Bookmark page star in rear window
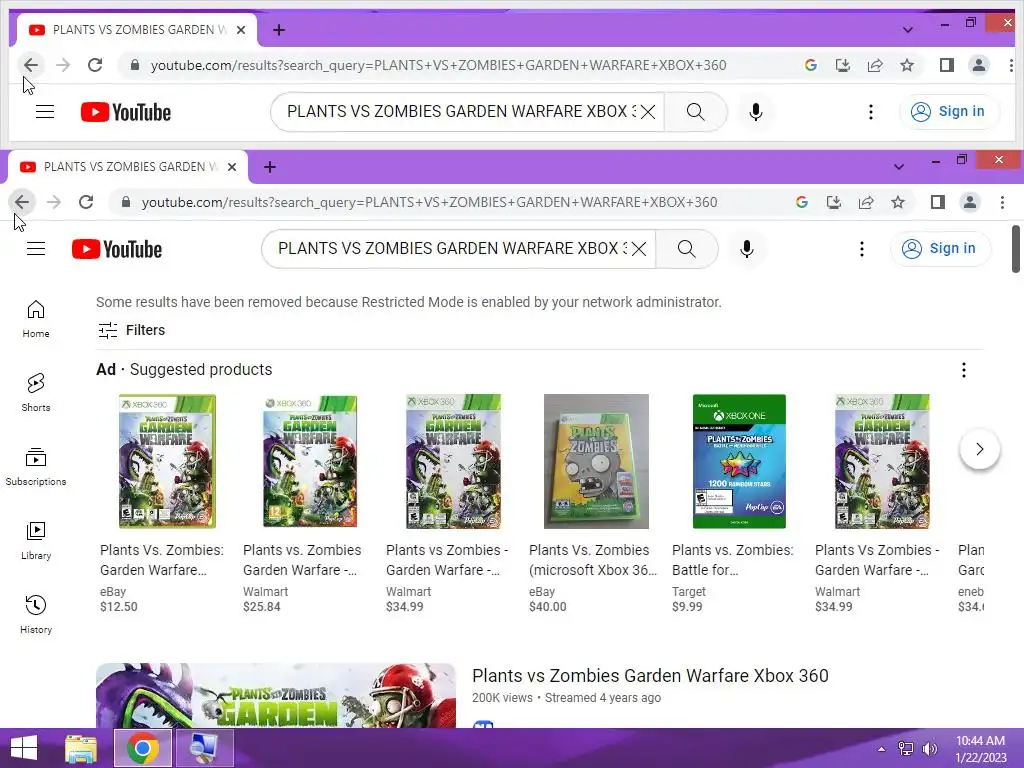The width and height of the screenshot is (1024, 768). coord(907,65)
